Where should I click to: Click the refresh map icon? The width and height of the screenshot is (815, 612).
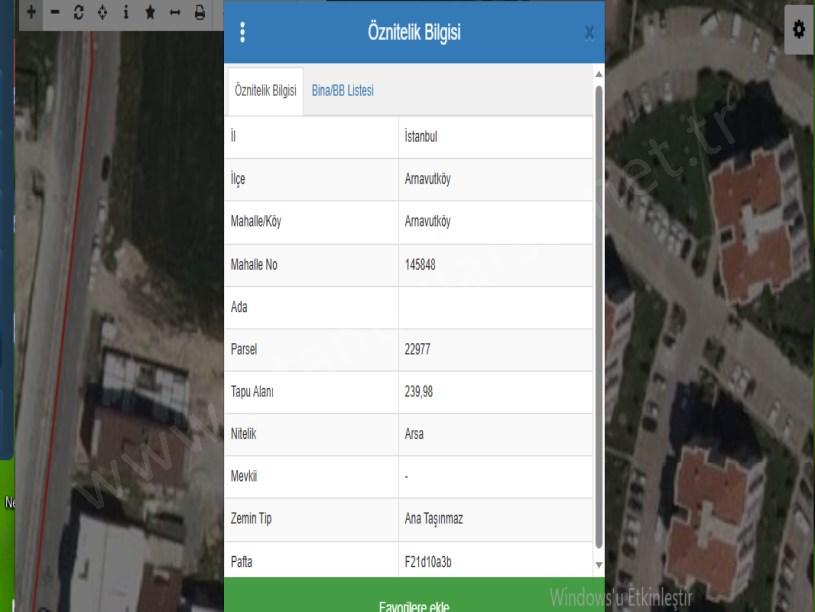coord(78,13)
